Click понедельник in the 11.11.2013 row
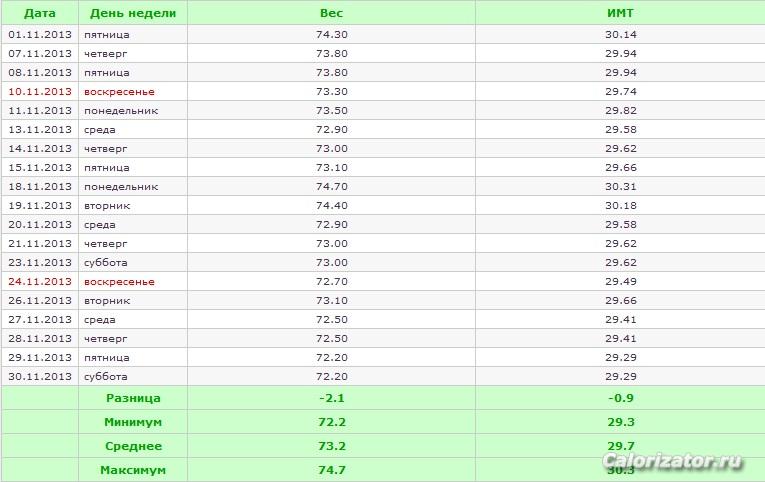This screenshot has width=765, height=482. pos(121,111)
